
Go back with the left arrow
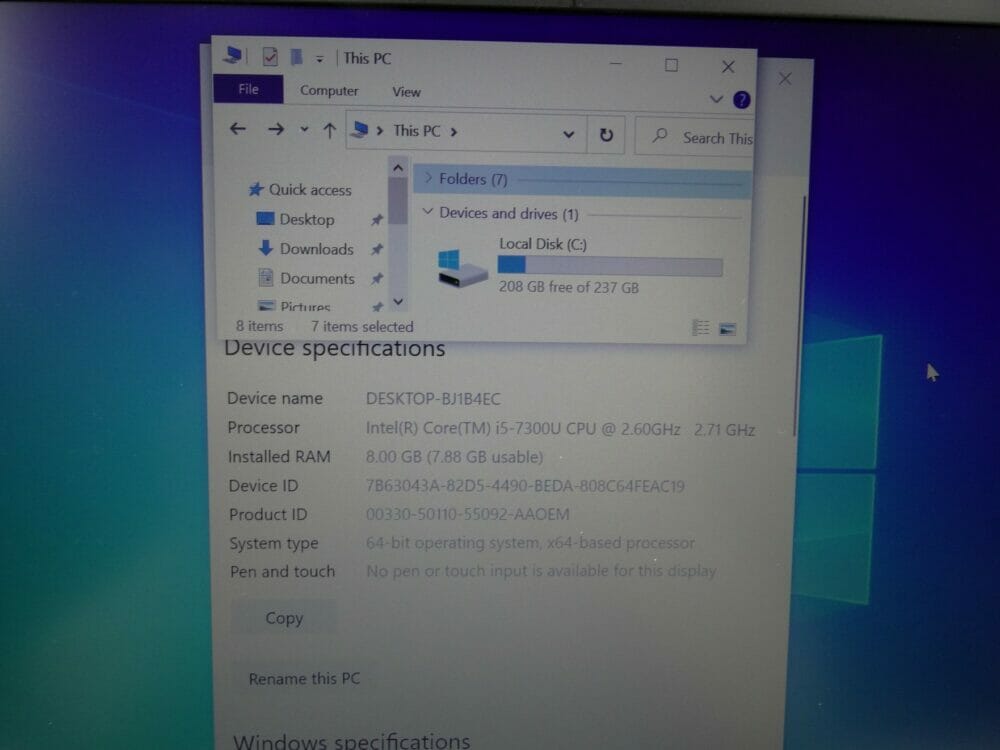click(238, 129)
